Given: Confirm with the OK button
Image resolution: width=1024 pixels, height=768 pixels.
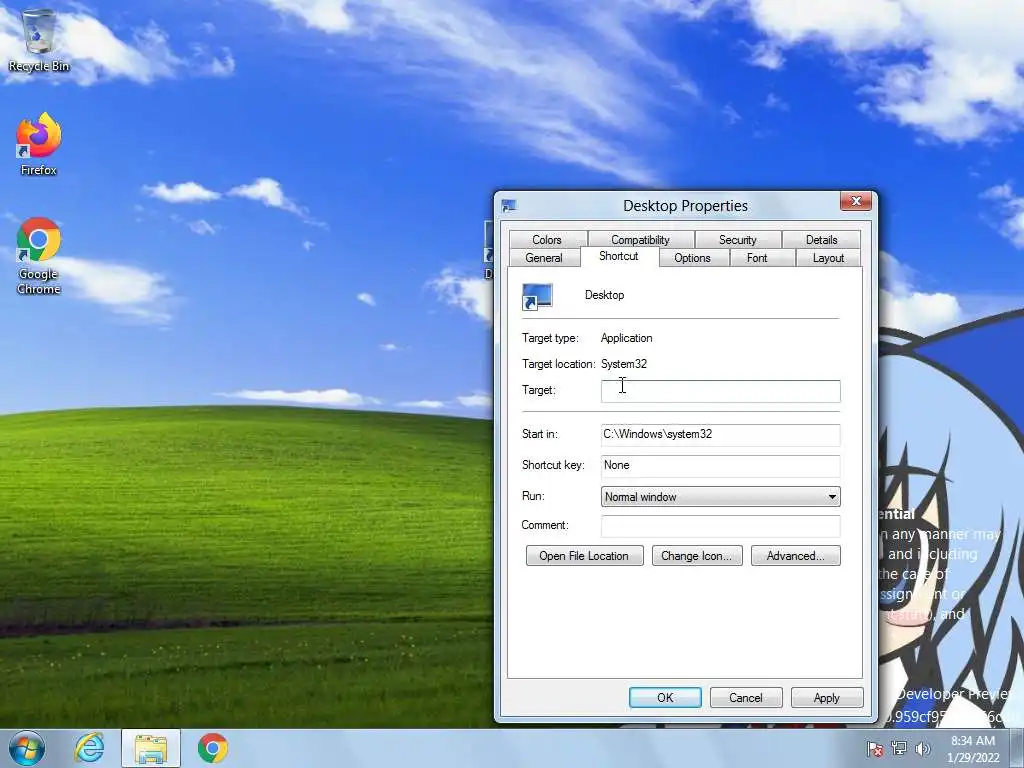Looking at the screenshot, I should [x=665, y=697].
